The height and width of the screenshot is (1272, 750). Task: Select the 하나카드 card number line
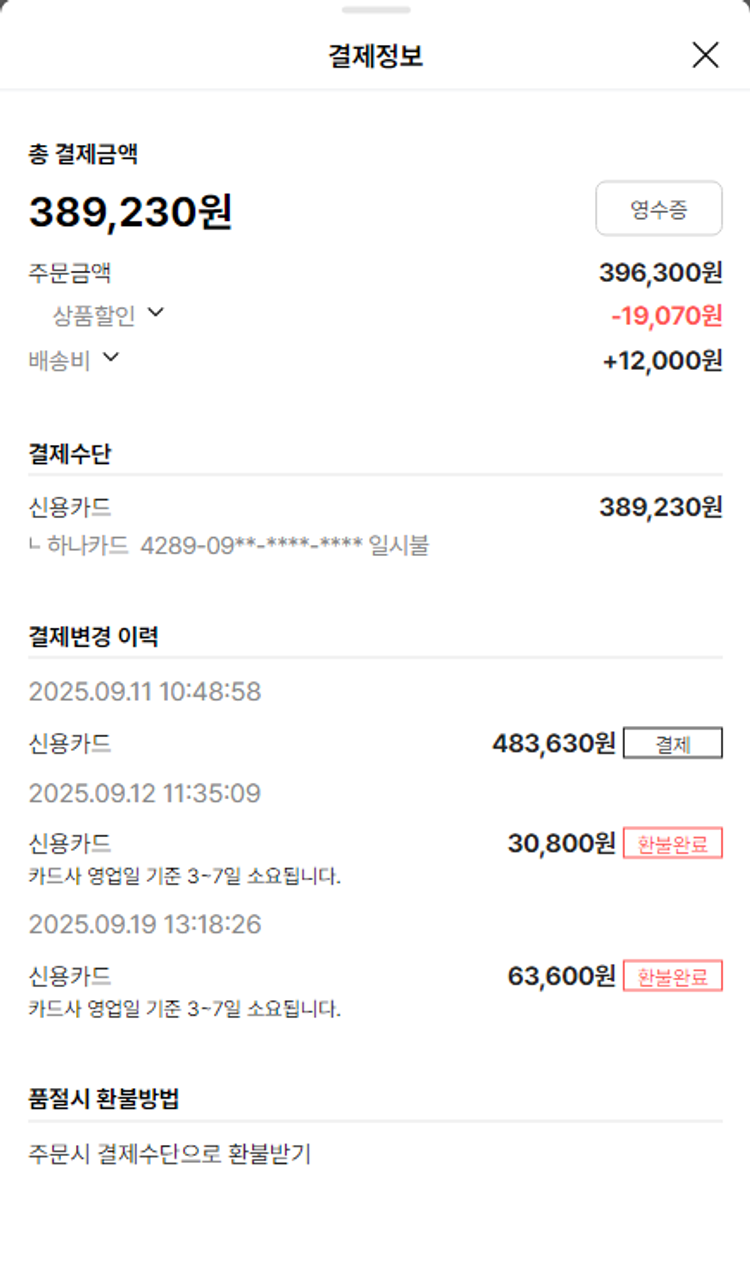229,546
